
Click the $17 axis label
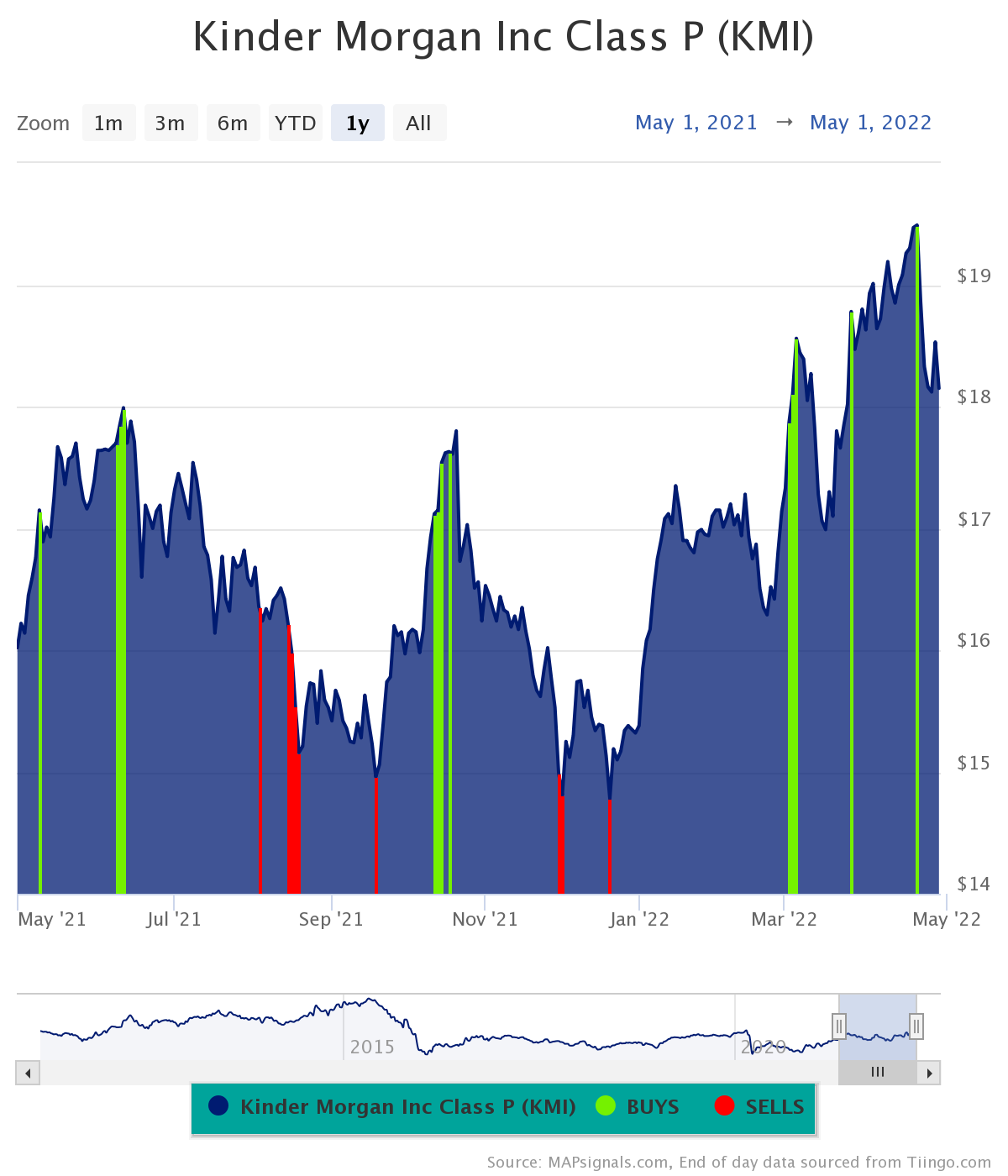[974, 519]
